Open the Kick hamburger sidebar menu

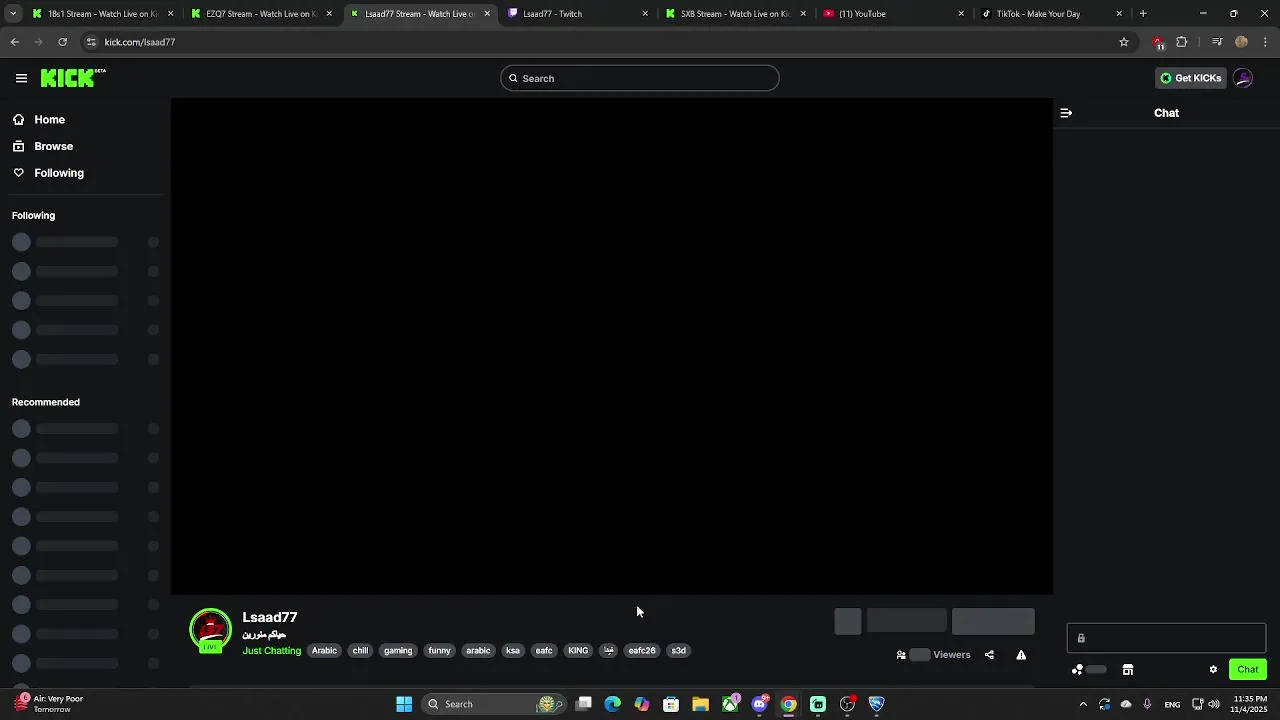coord(21,78)
